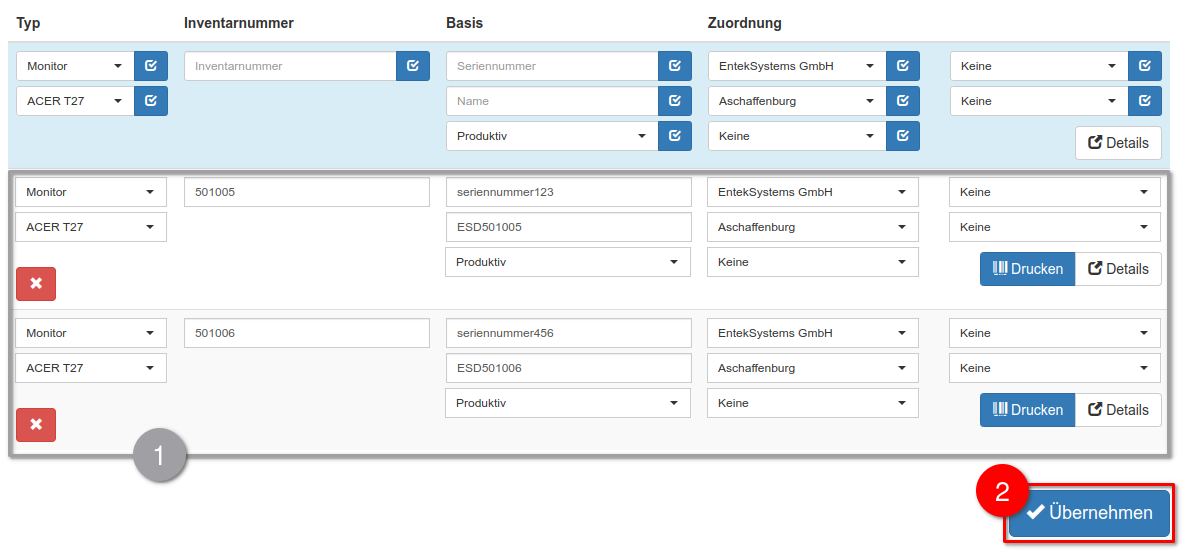Open the Monitor type dropdown in row 501005

click(x=91, y=192)
